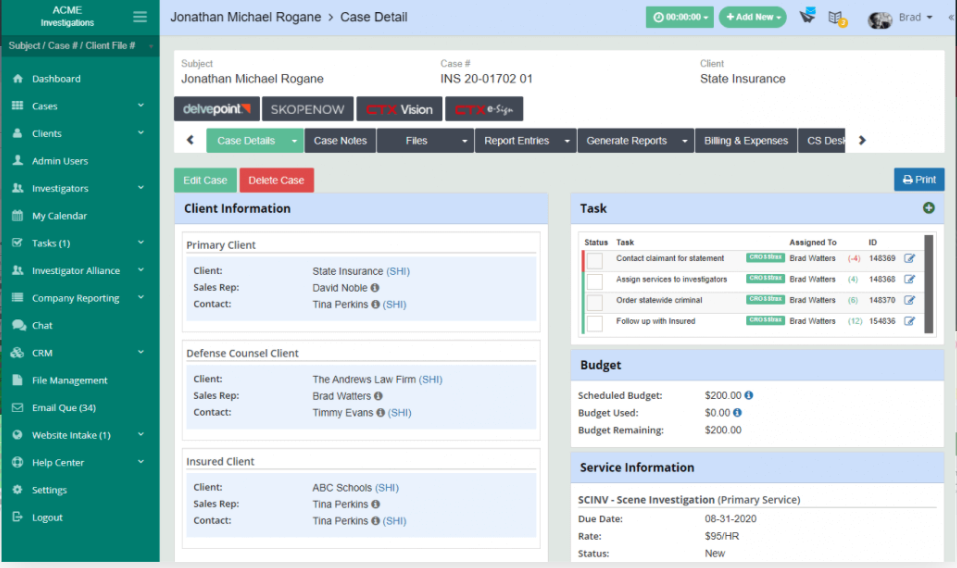
Task: Show info icon beside Brad Watters sales rep
Action: point(378,396)
